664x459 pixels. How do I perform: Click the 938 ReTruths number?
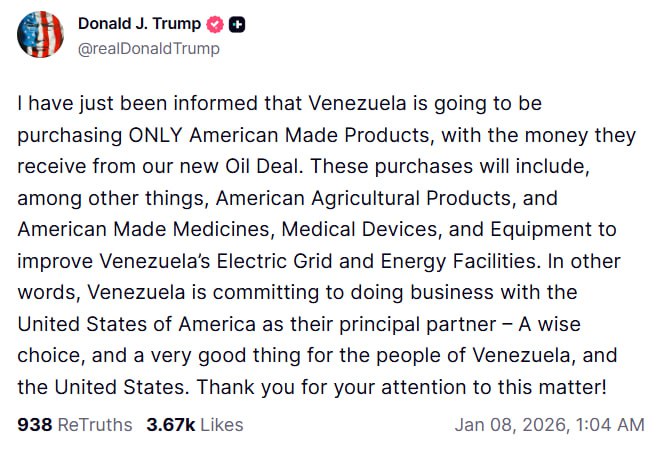33,425
